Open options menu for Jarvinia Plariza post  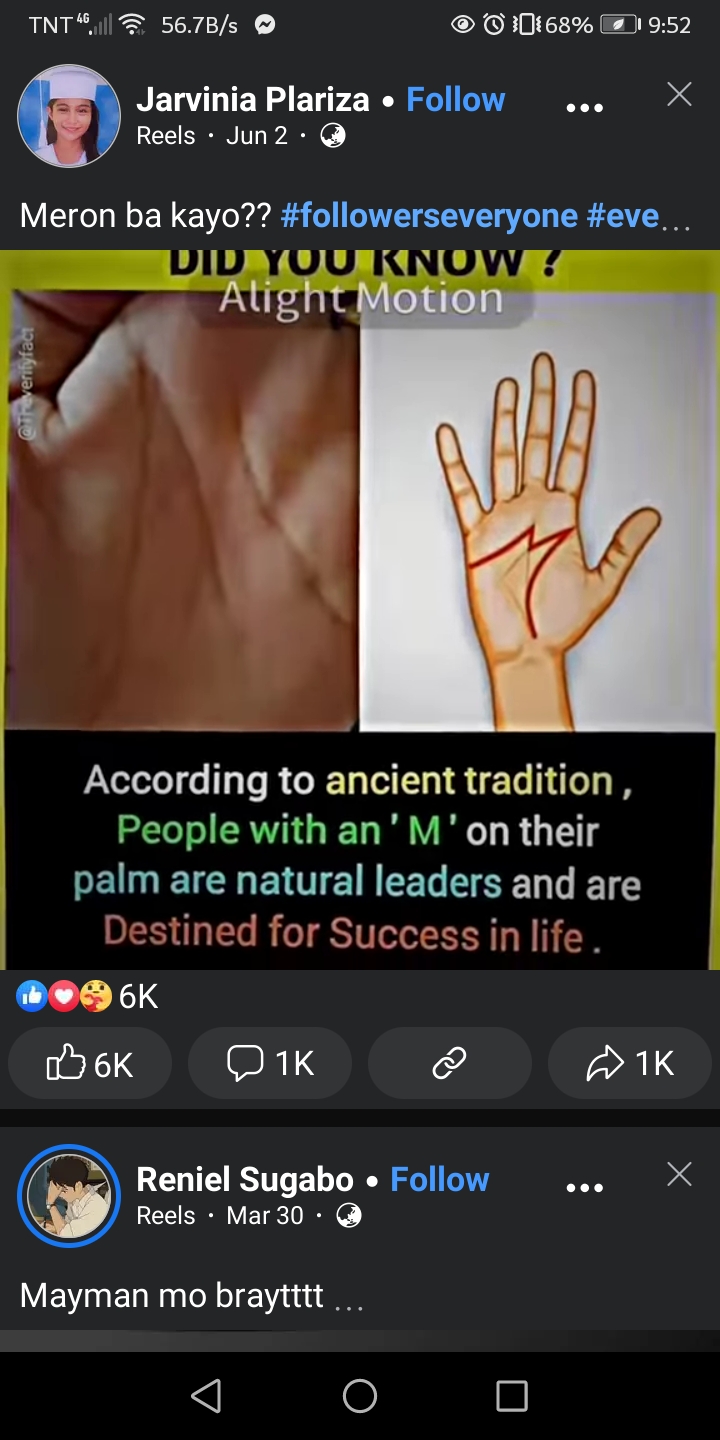tap(584, 108)
